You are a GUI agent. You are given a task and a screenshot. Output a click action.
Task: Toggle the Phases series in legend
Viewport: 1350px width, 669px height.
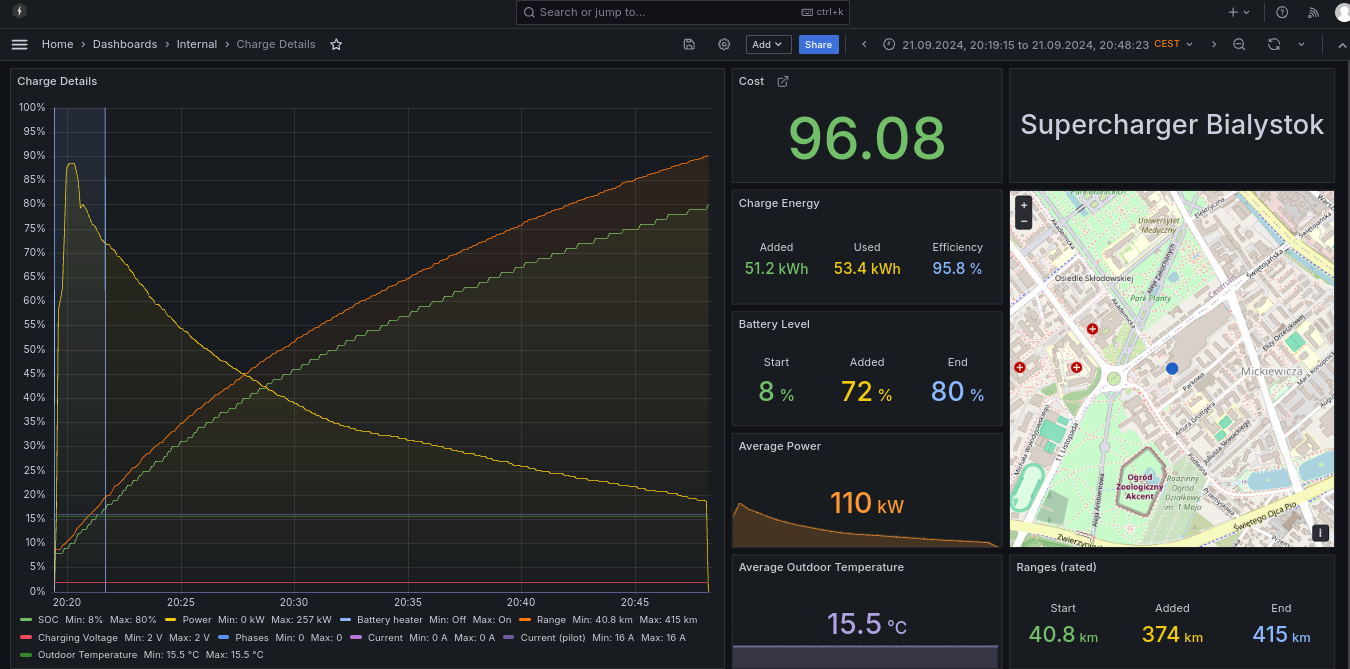coord(252,637)
